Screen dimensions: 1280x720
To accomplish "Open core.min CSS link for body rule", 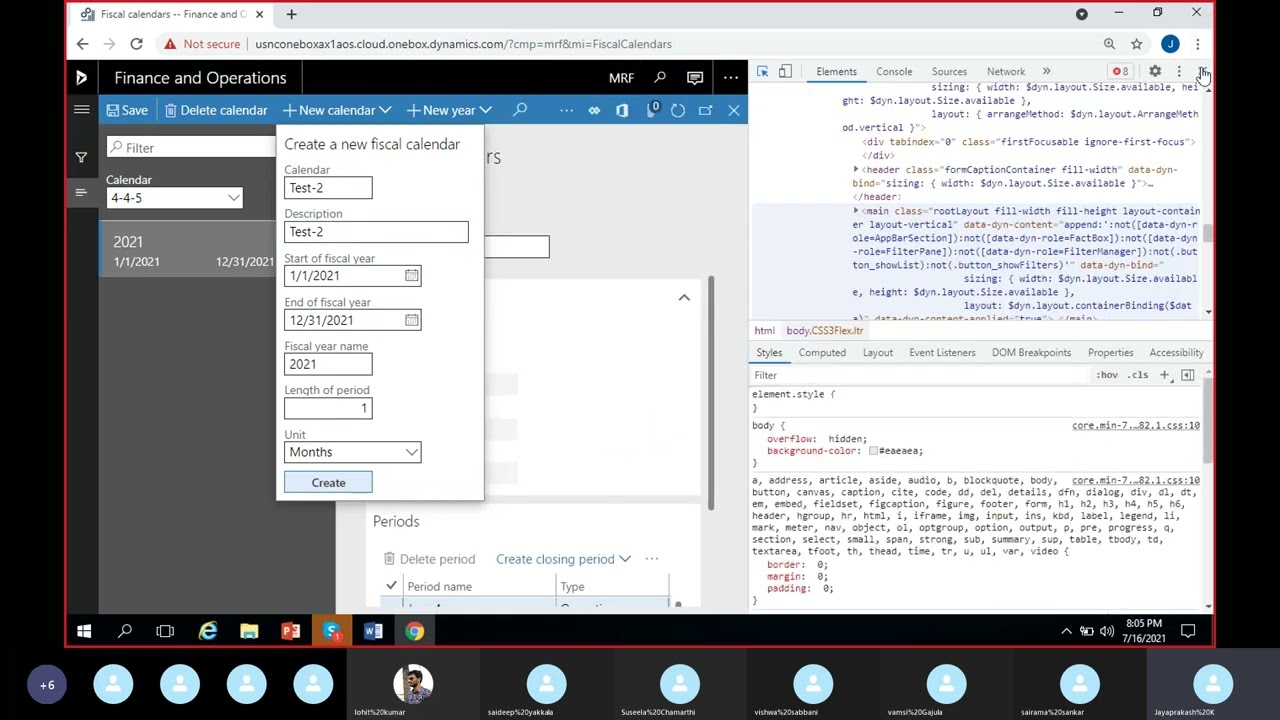I will 1136,426.
